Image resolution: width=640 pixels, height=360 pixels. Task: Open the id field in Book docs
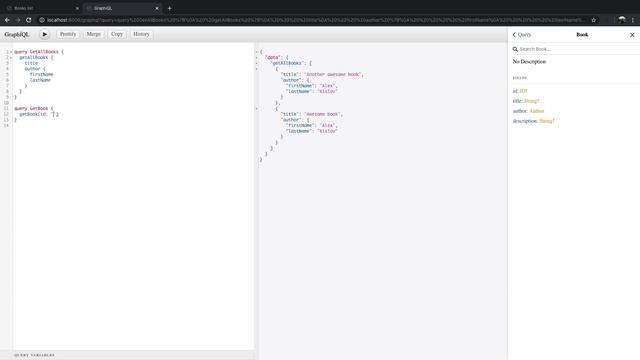tap(515, 91)
